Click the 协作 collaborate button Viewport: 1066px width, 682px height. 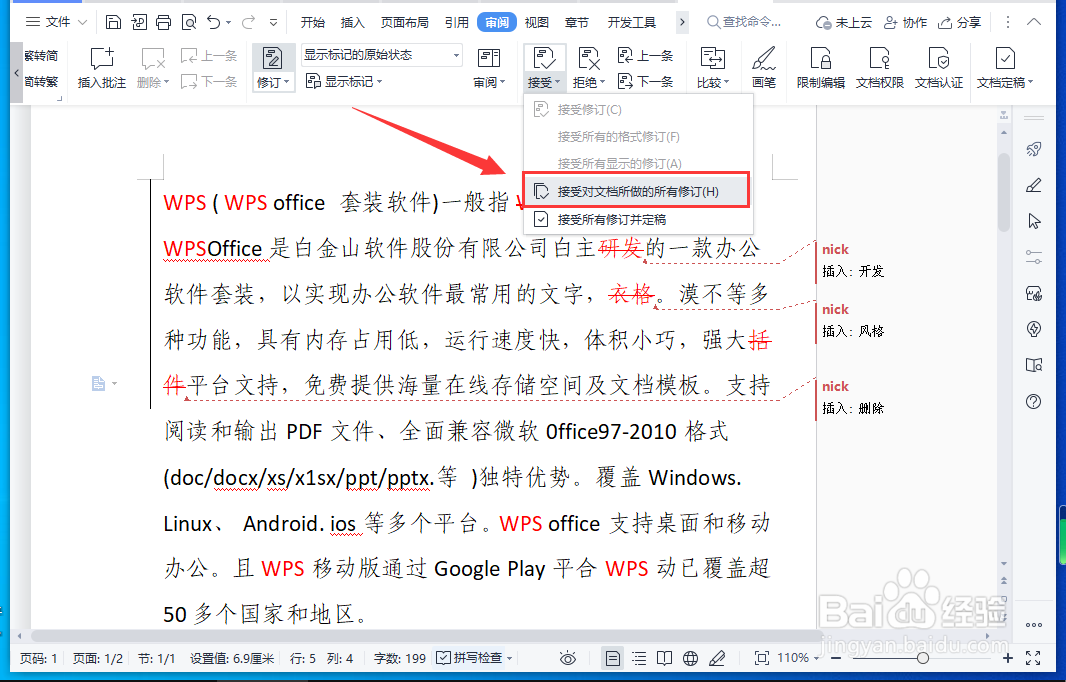[905, 22]
